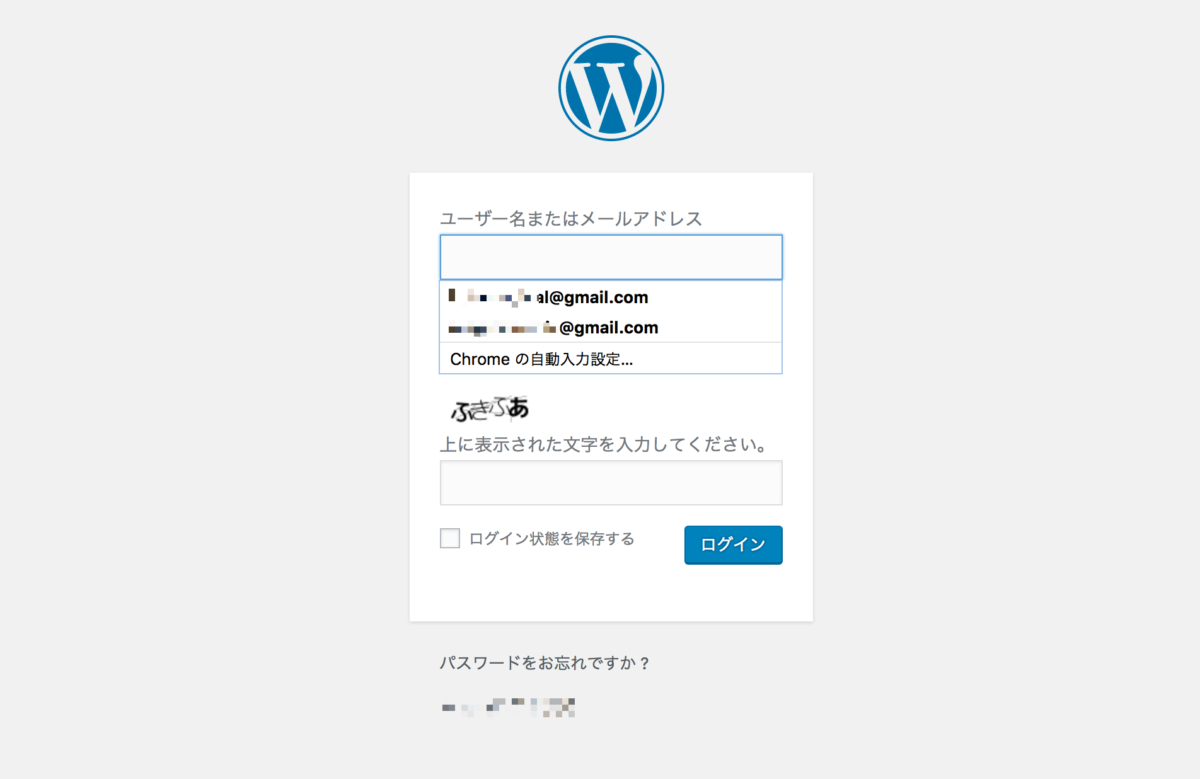
Task: Click the pixelated part of the second email suggestion
Action: (x=502, y=327)
